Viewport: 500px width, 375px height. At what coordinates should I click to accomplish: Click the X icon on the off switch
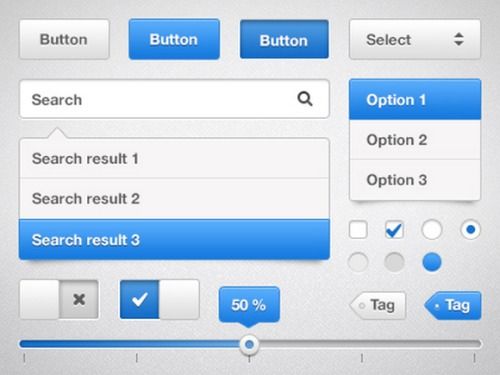point(79,299)
